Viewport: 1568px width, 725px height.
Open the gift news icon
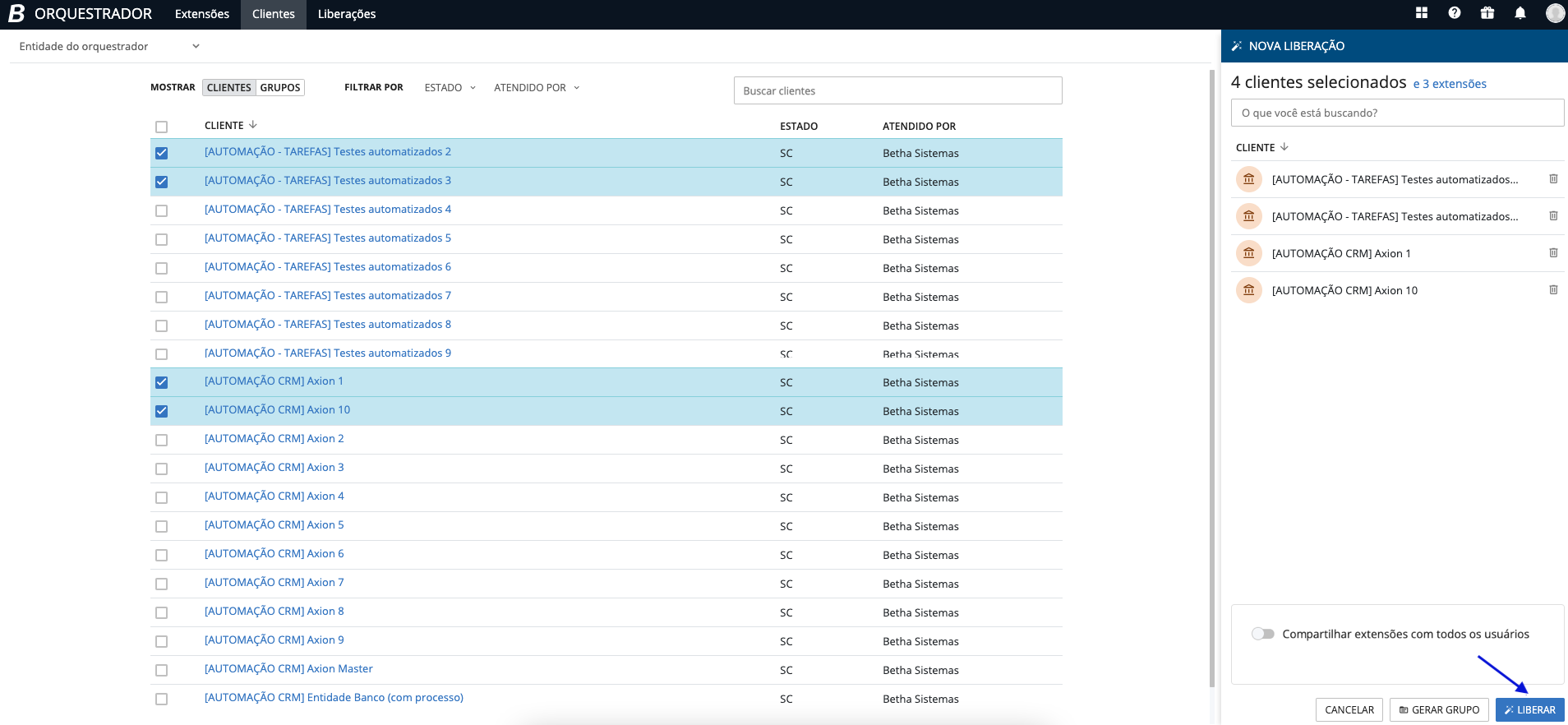tap(1487, 13)
